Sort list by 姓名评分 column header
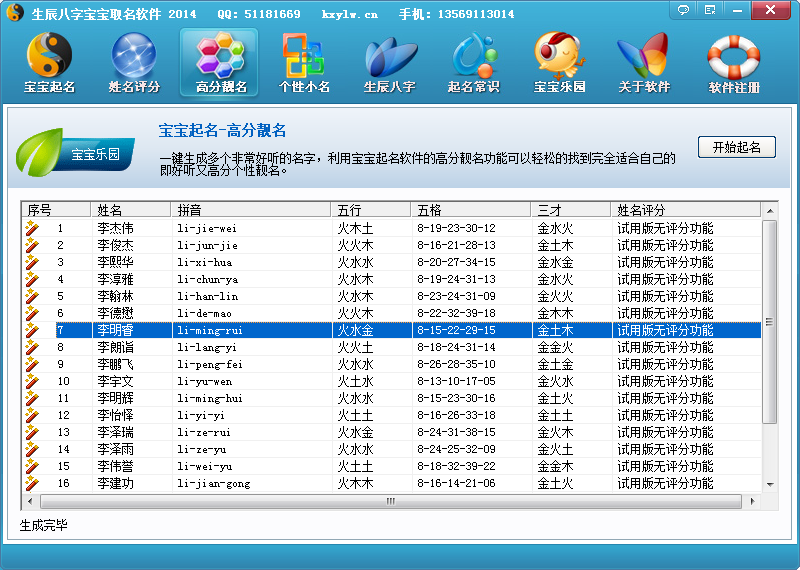This screenshot has width=800, height=570. [685, 210]
